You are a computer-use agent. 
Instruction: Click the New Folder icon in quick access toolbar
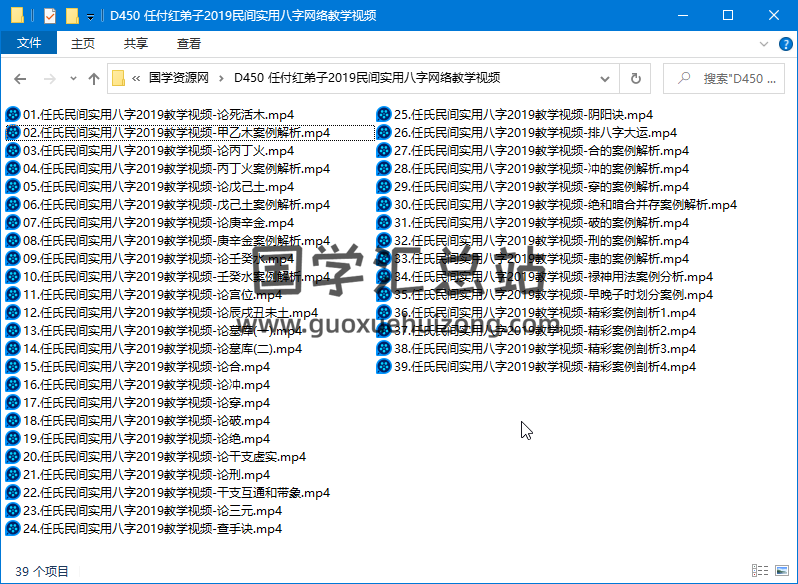point(72,16)
